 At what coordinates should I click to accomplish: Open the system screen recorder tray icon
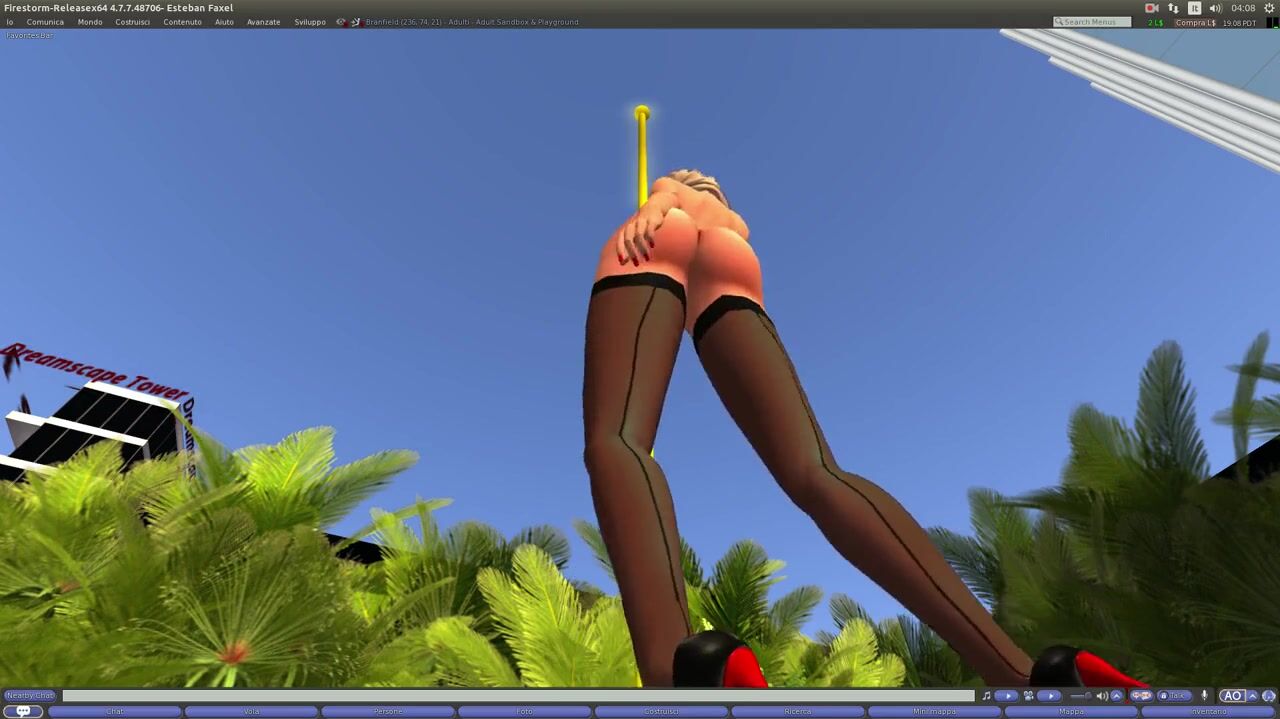1151,8
